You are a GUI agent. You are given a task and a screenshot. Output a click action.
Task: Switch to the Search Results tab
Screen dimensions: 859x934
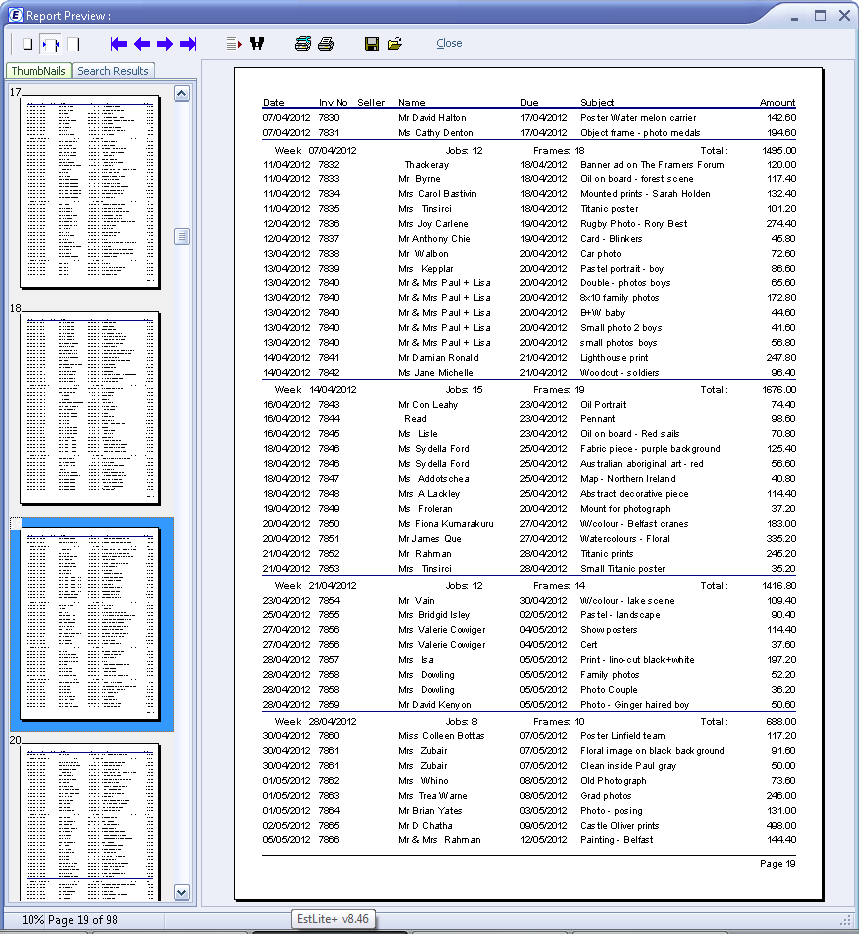pyautogui.click(x=113, y=71)
